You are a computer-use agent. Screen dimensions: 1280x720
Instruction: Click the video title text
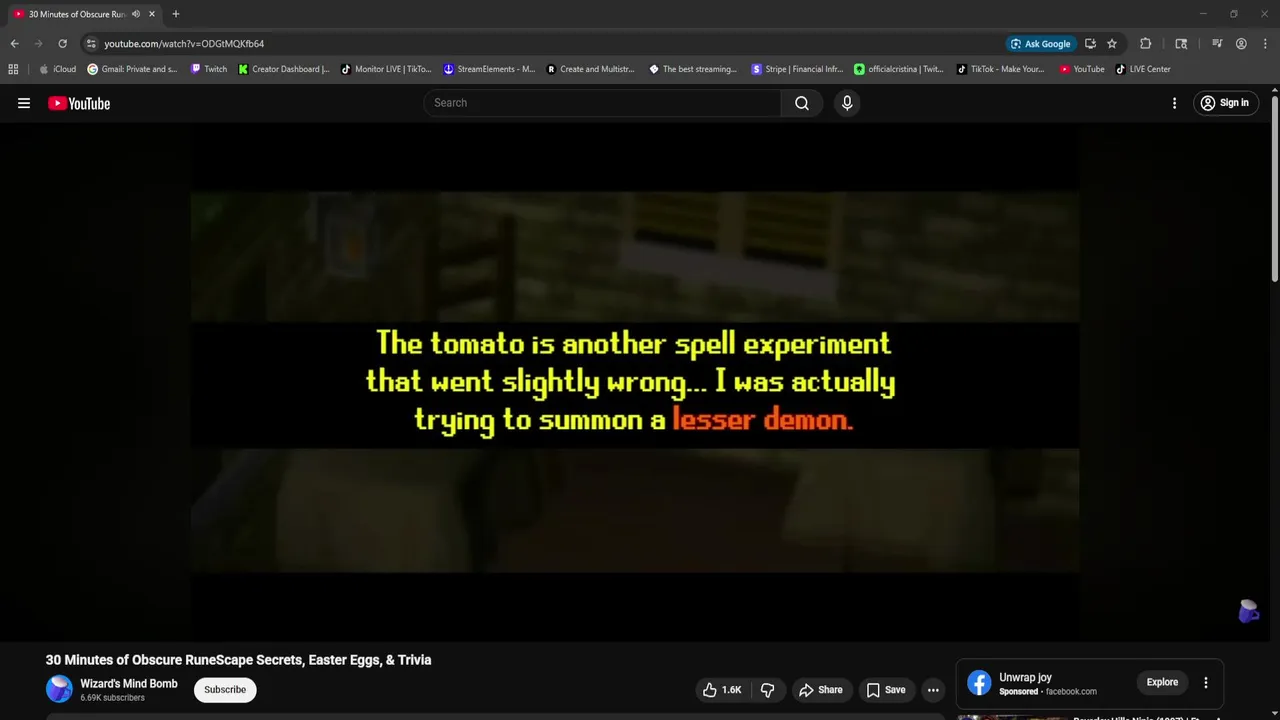click(x=239, y=660)
